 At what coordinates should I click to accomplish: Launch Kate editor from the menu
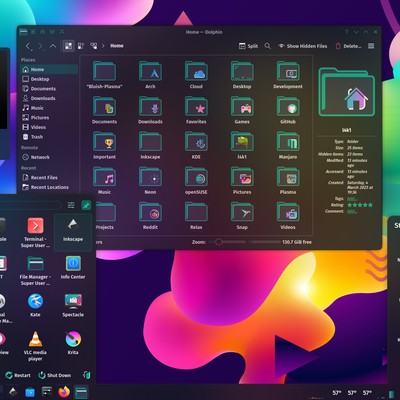click(35, 305)
